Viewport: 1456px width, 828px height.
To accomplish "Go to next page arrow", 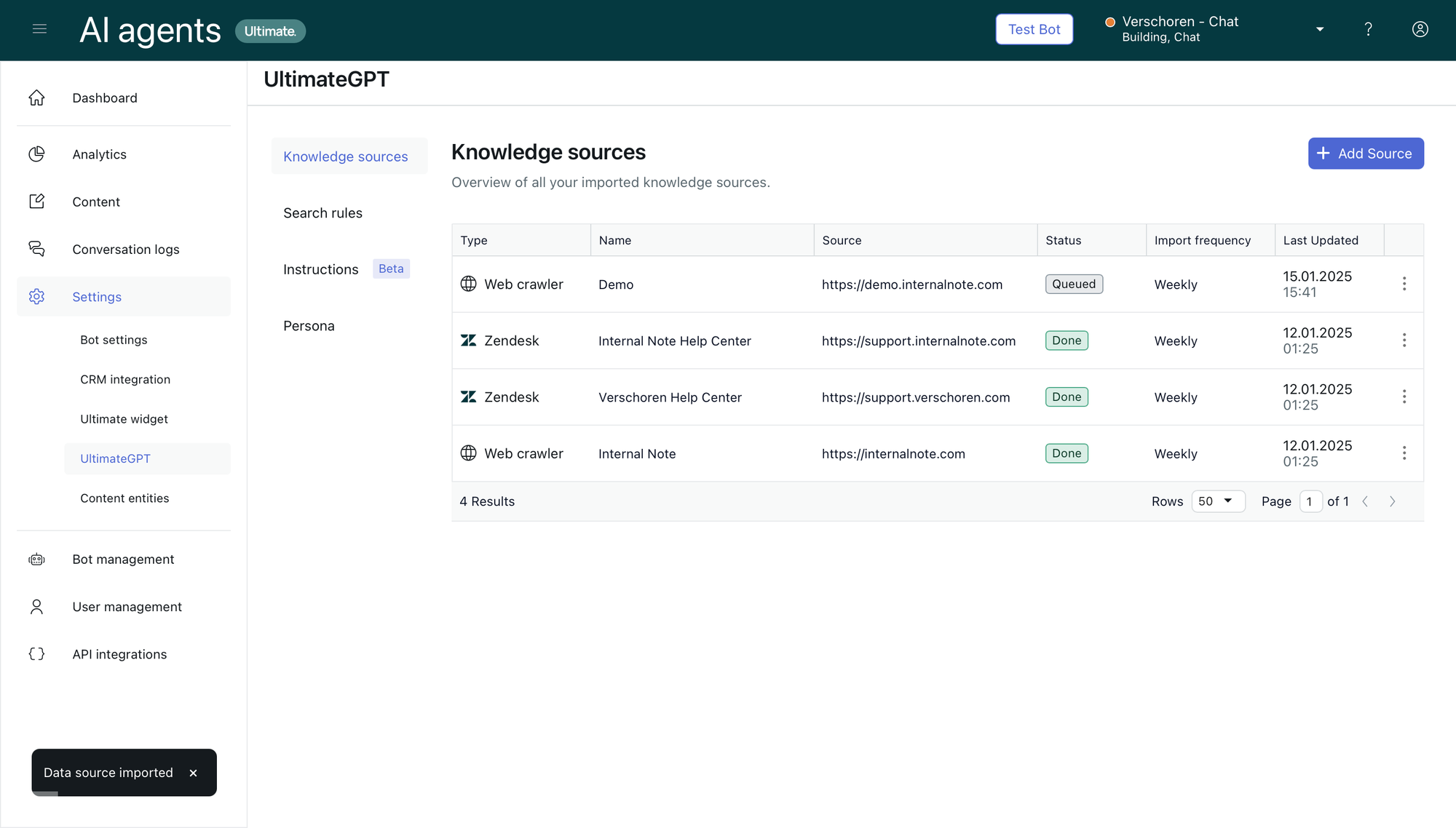I will tap(1392, 501).
